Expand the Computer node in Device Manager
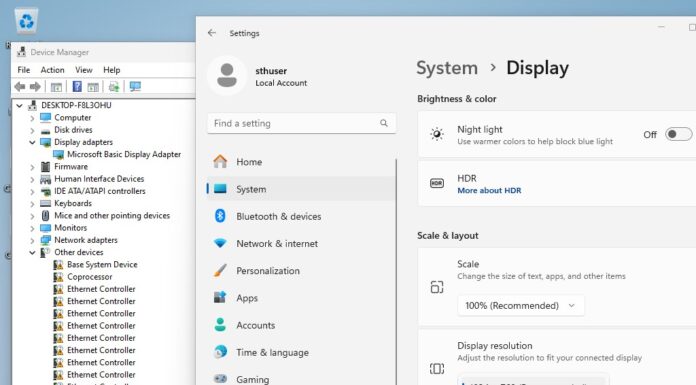The image size is (696, 385). click(x=32, y=118)
